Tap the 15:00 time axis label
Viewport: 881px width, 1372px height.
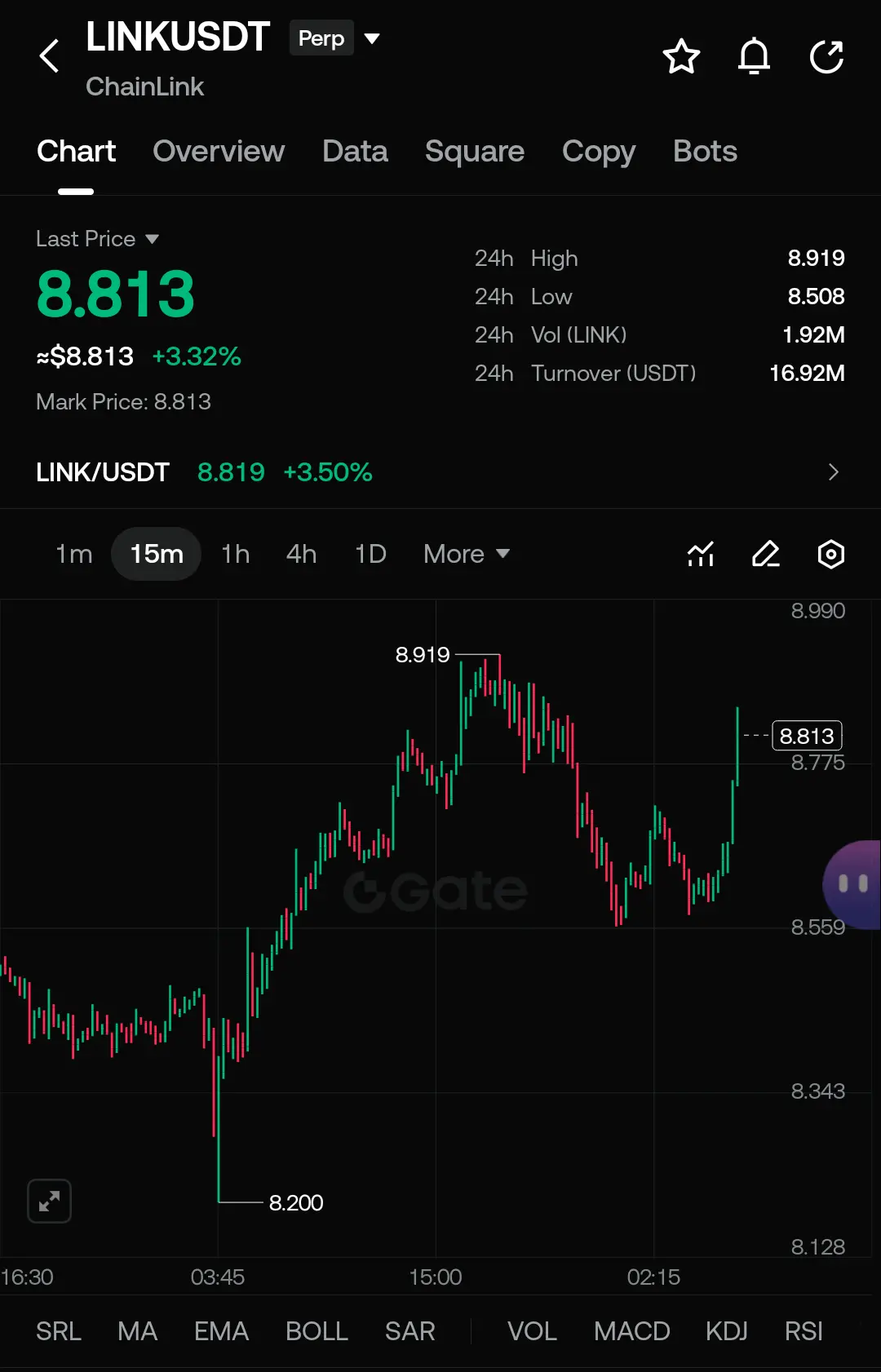click(x=436, y=1277)
